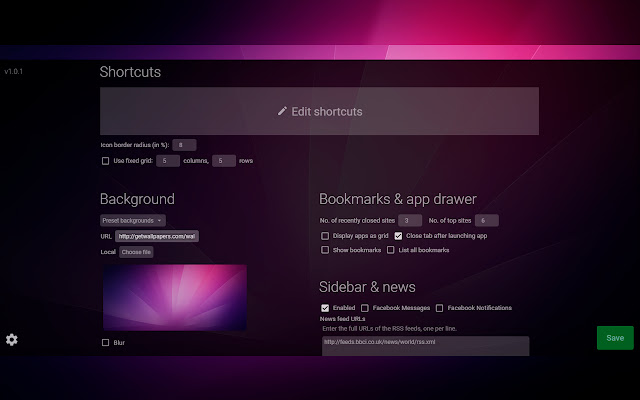
Task: Click the RSS feeds instruction text
Action: pyautogui.click(x=389, y=329)
